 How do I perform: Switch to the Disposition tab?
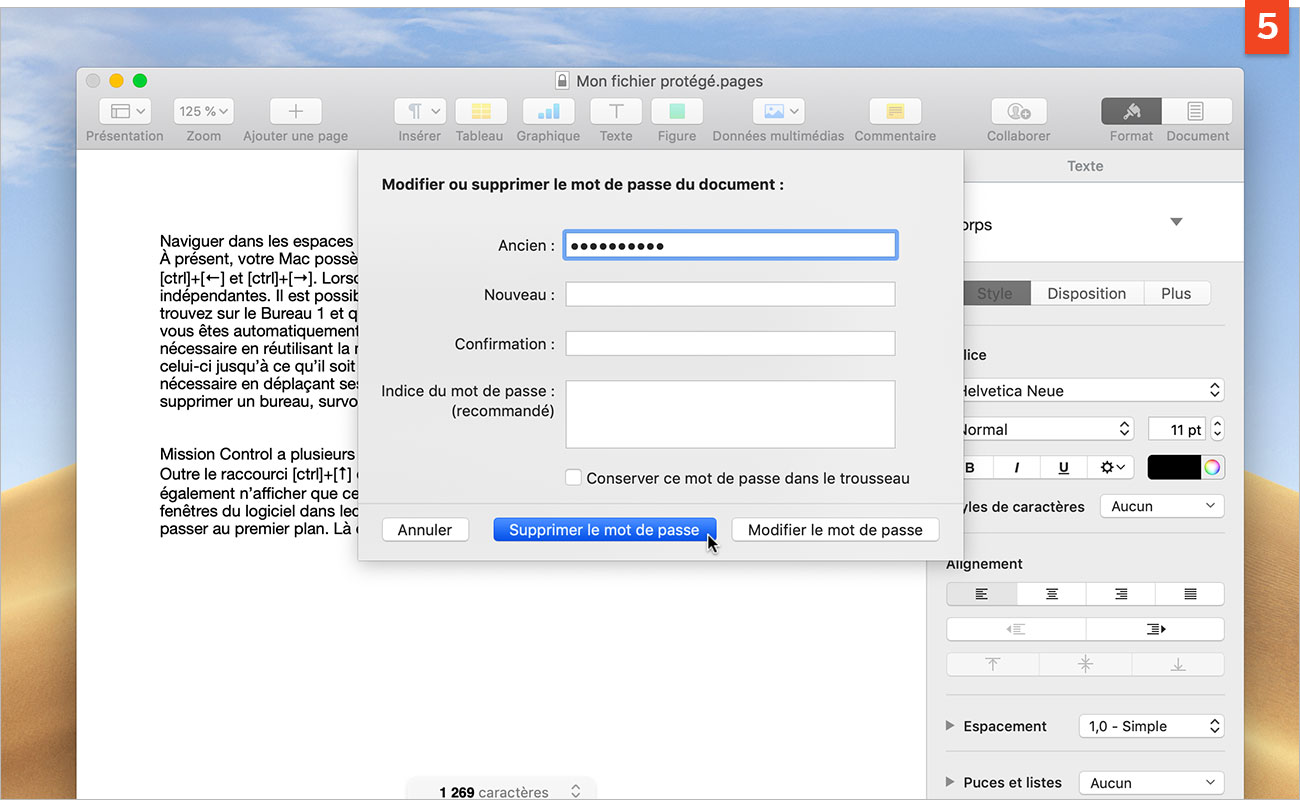(x=1086, y=293)
